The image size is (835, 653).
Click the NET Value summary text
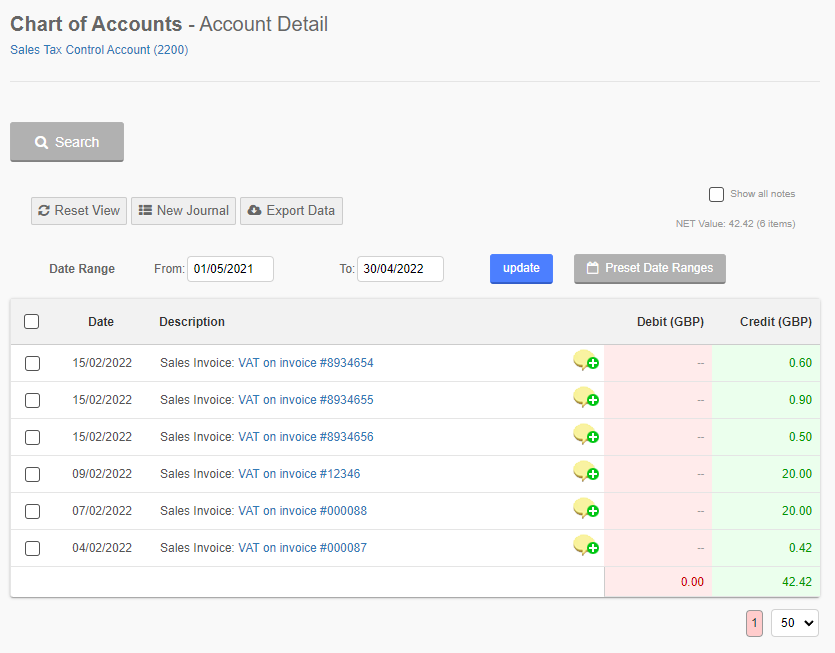735,224
